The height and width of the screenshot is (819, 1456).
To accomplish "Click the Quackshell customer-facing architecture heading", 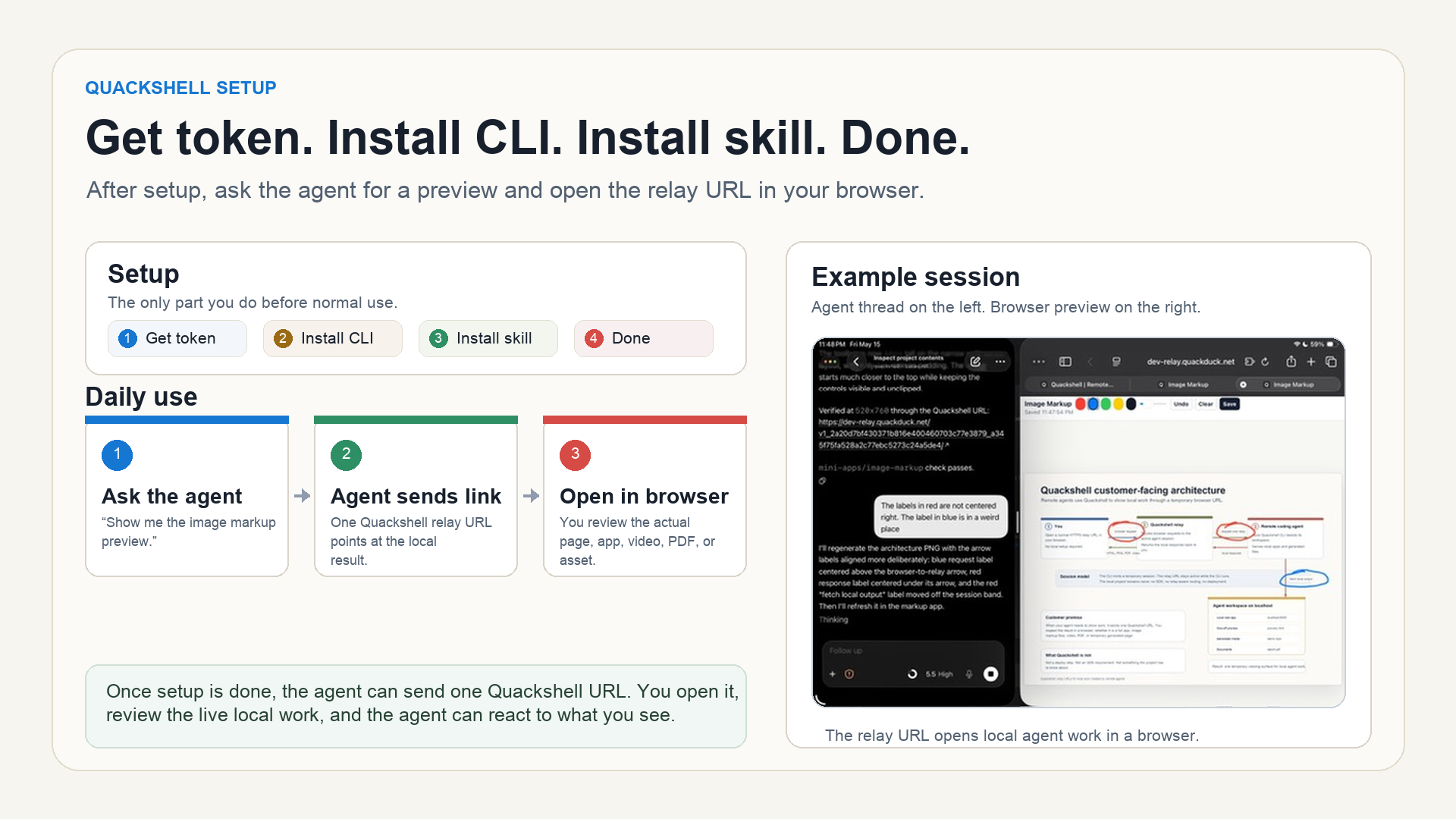I will click(1132, 491).
